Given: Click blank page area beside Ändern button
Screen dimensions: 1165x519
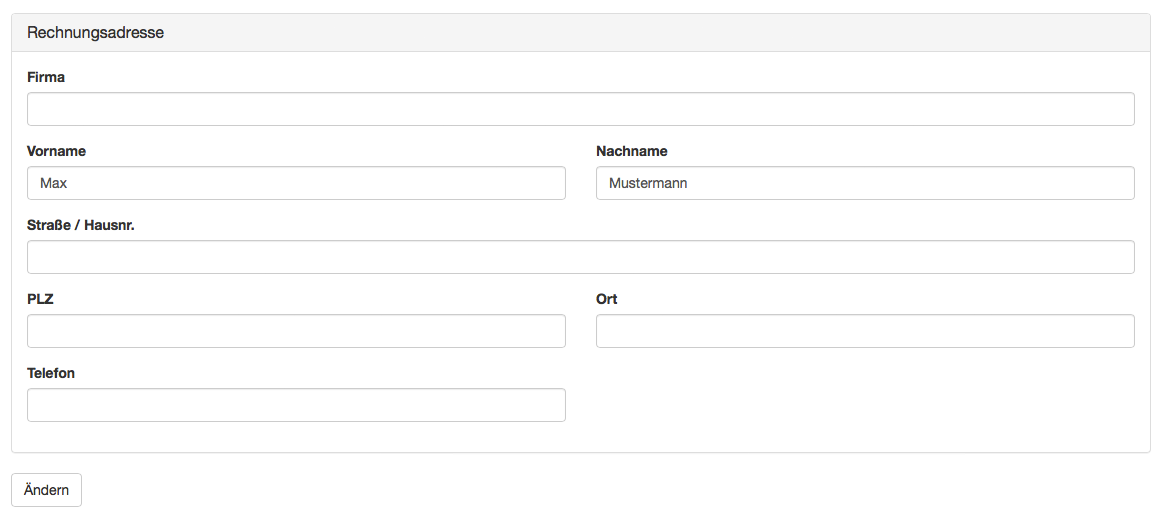Looking at the screenshot, I should [x=594, y=490].
